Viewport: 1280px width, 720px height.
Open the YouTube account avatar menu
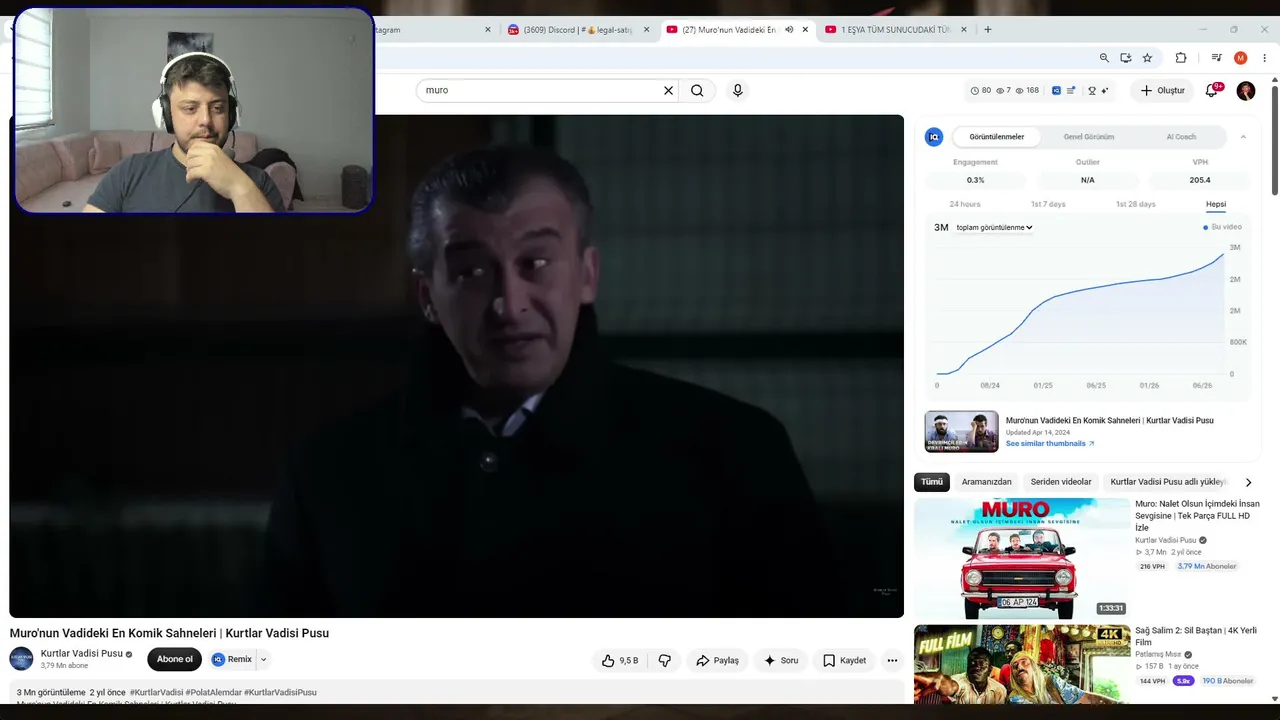[x=1246, y=91]
